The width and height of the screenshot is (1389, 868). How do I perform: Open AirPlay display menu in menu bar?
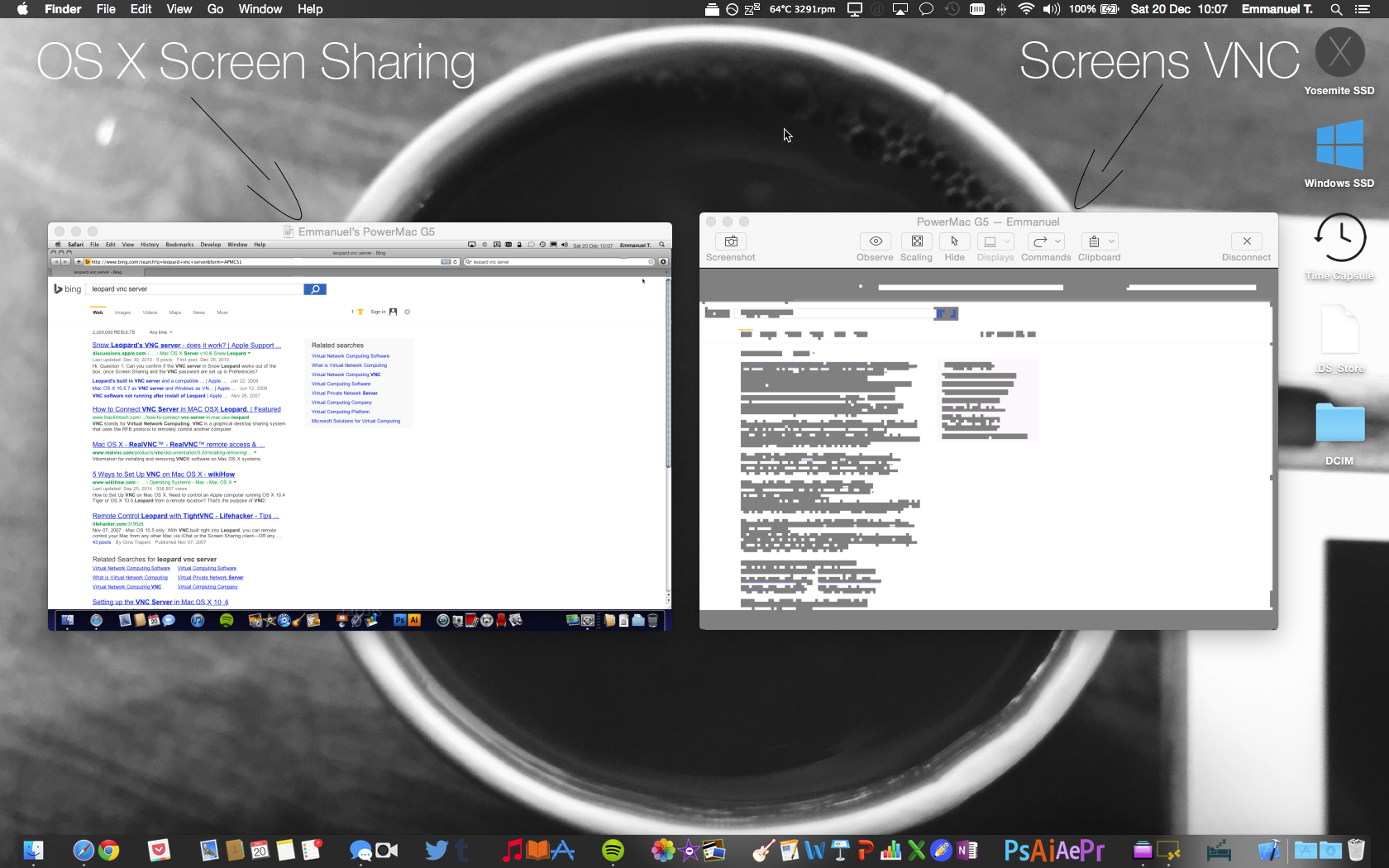tap(901, 9)
